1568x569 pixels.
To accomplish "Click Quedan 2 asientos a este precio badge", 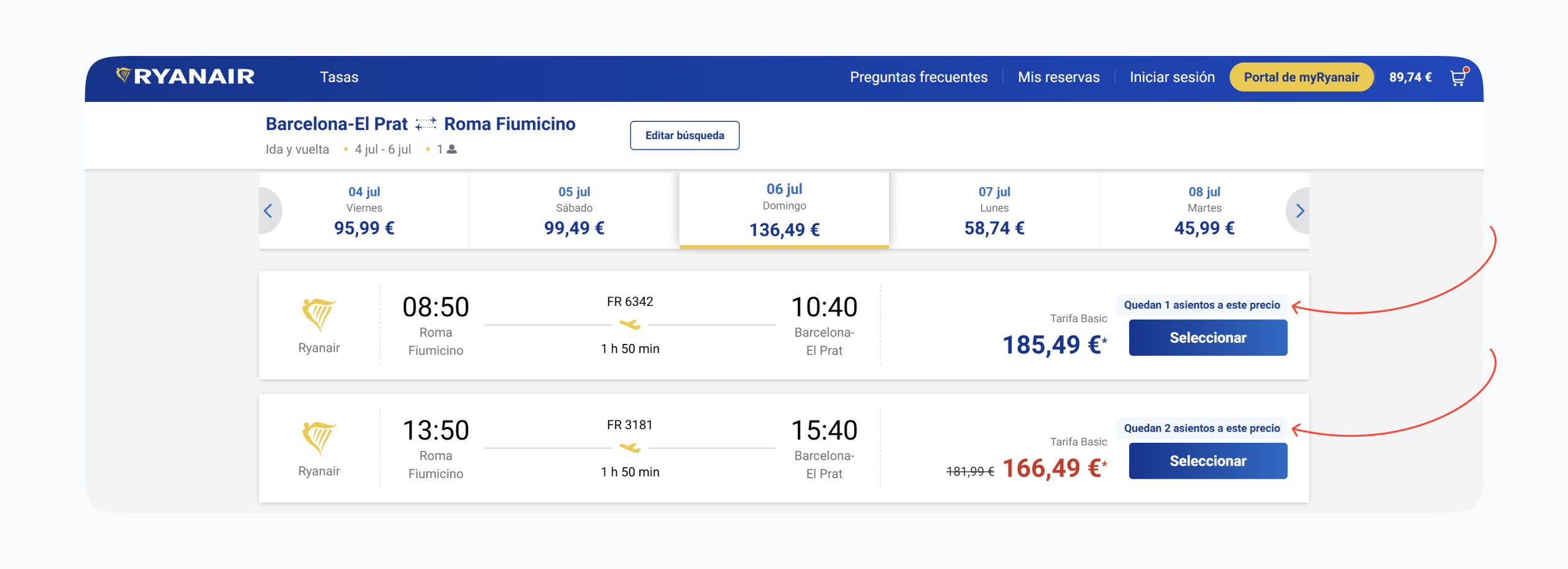I will tap(1202, 428).
